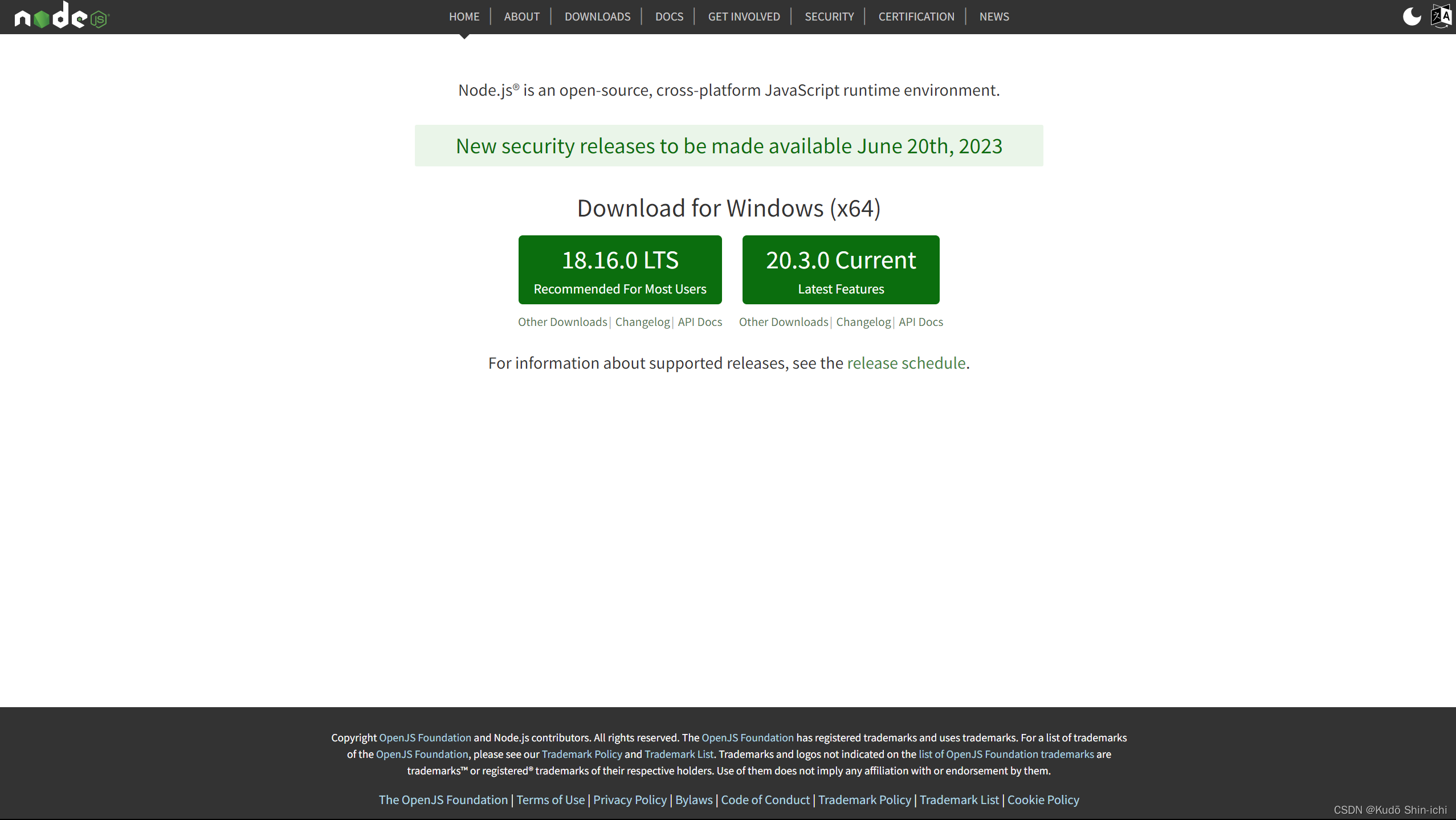Visit The OpenJS Foundation footer link

[443, 799]
